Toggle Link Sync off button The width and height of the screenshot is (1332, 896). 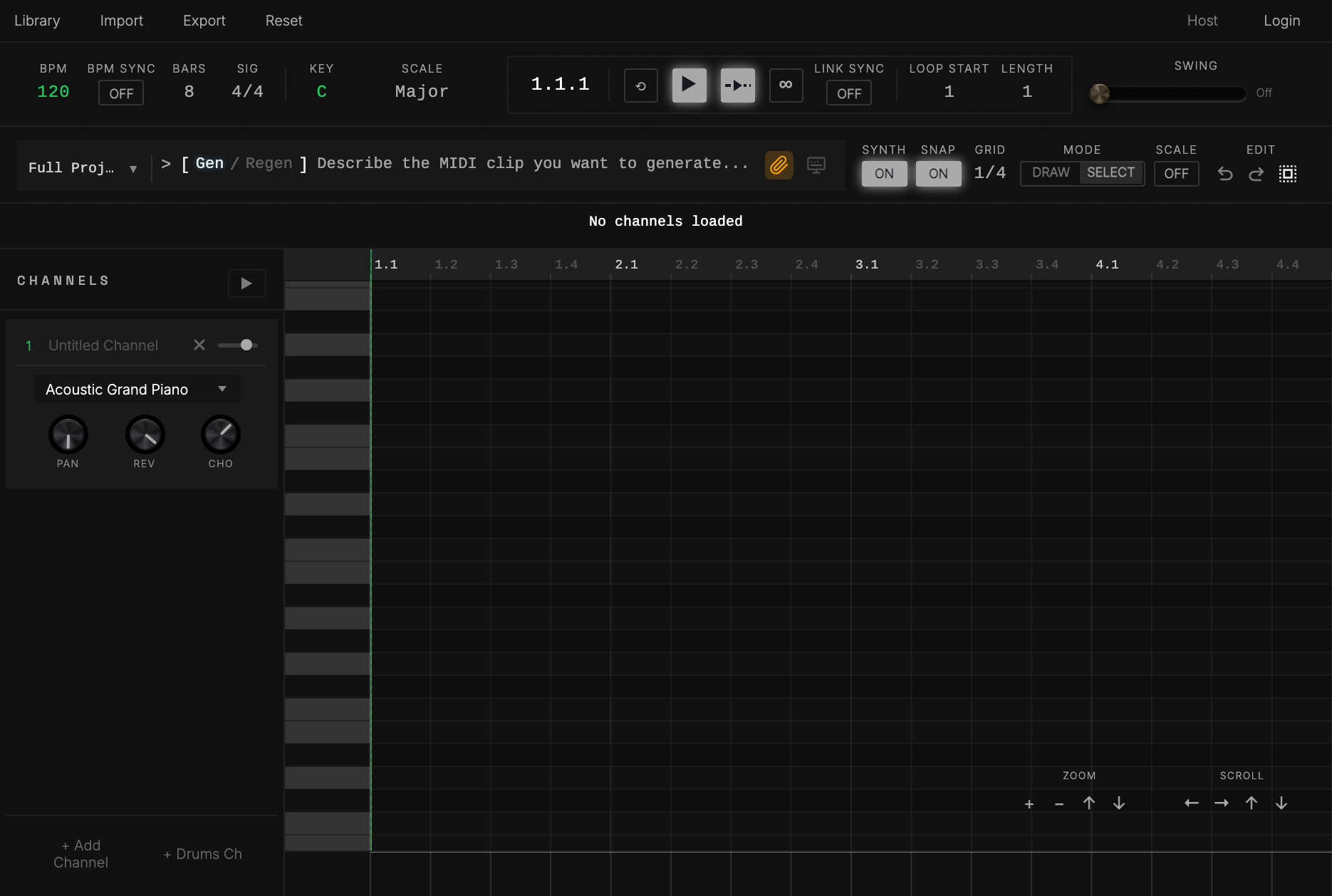coord(849,93)
